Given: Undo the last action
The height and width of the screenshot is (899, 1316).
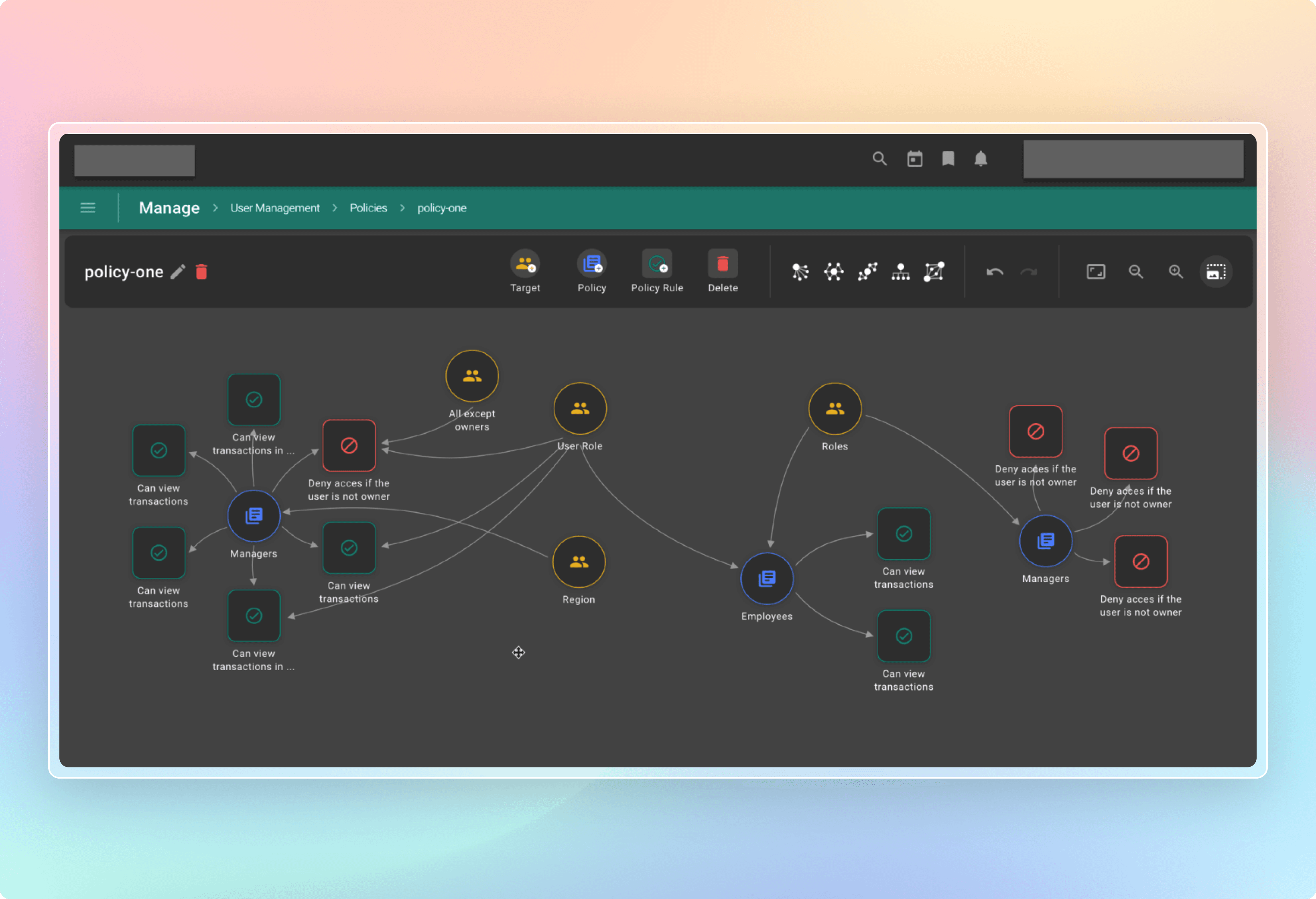Looking at the screenshot, I should [994, 272].
